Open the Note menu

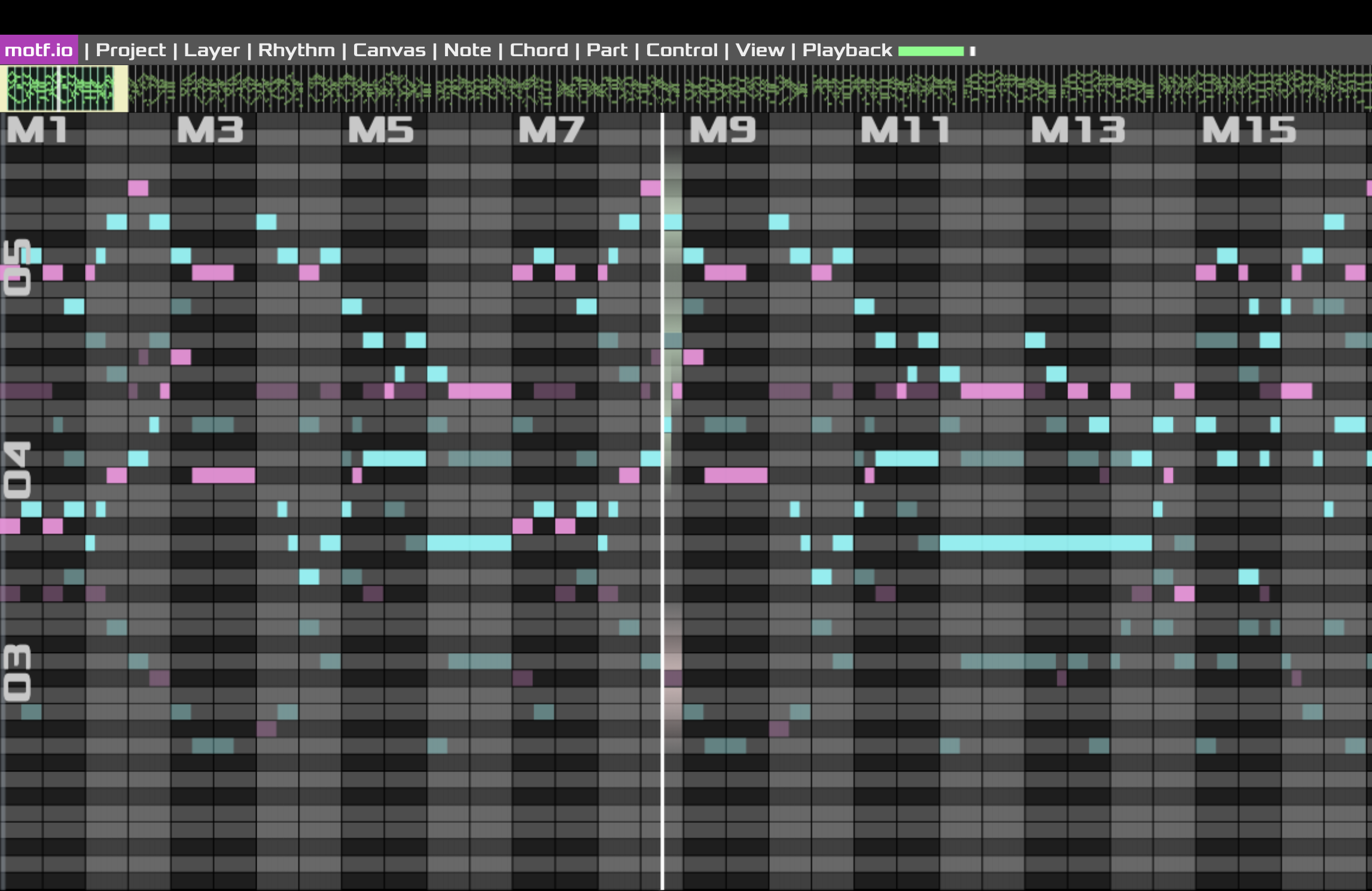468,50
